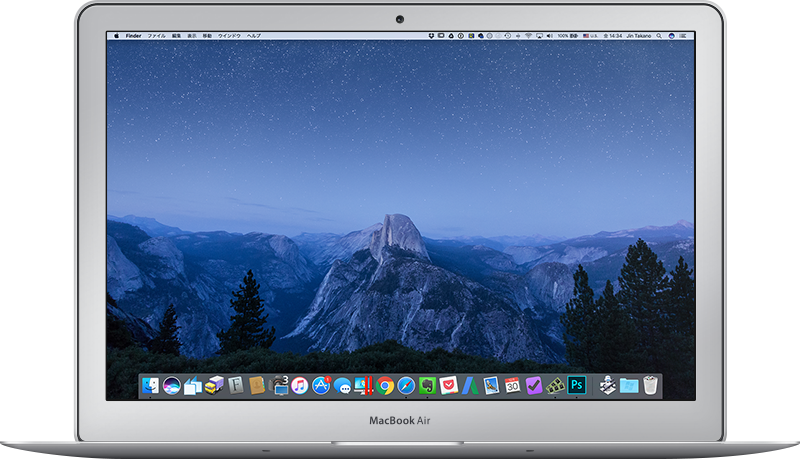This screenshot has width=800, height=459.
Task: Open the Finder menu
Action: click(134, 36)
